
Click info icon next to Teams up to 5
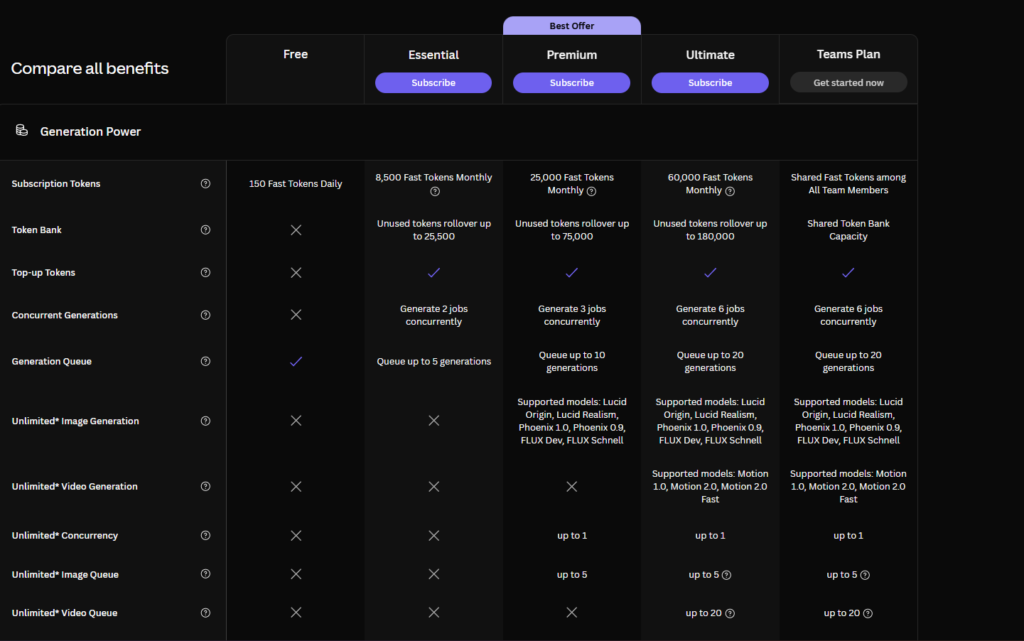point(865,575)
